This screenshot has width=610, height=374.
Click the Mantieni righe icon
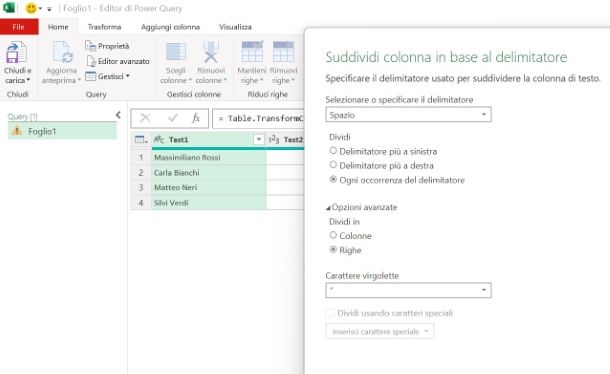coord(252,51)
